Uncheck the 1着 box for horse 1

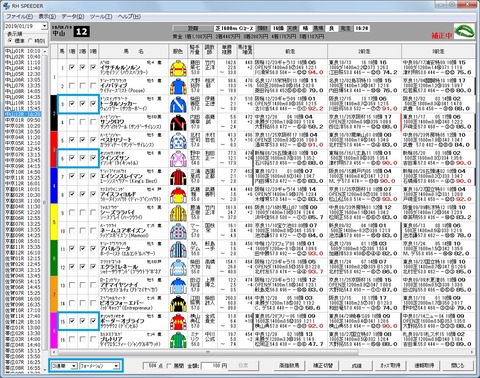click(x=72, y=68)
